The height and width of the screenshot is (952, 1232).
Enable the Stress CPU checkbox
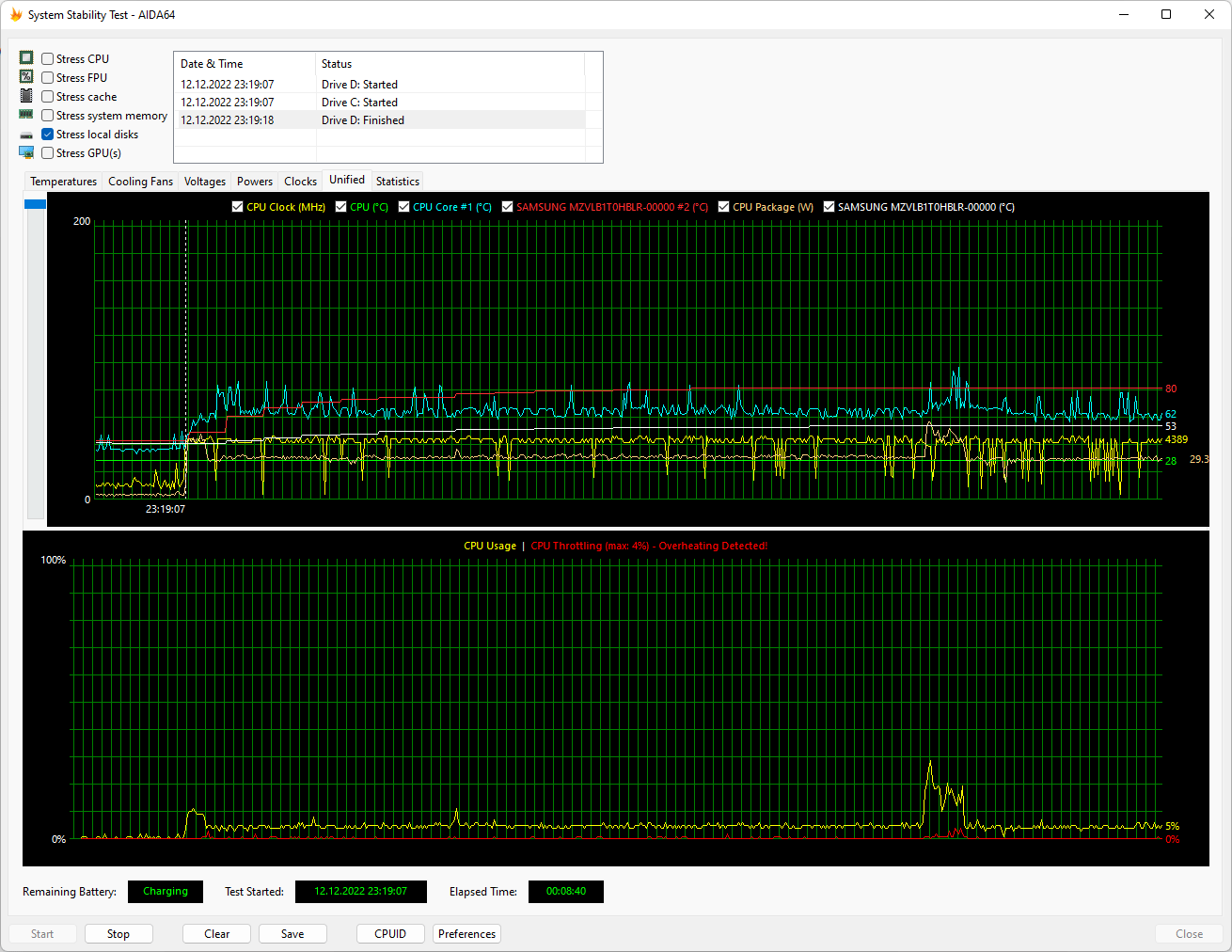point(48,59)
